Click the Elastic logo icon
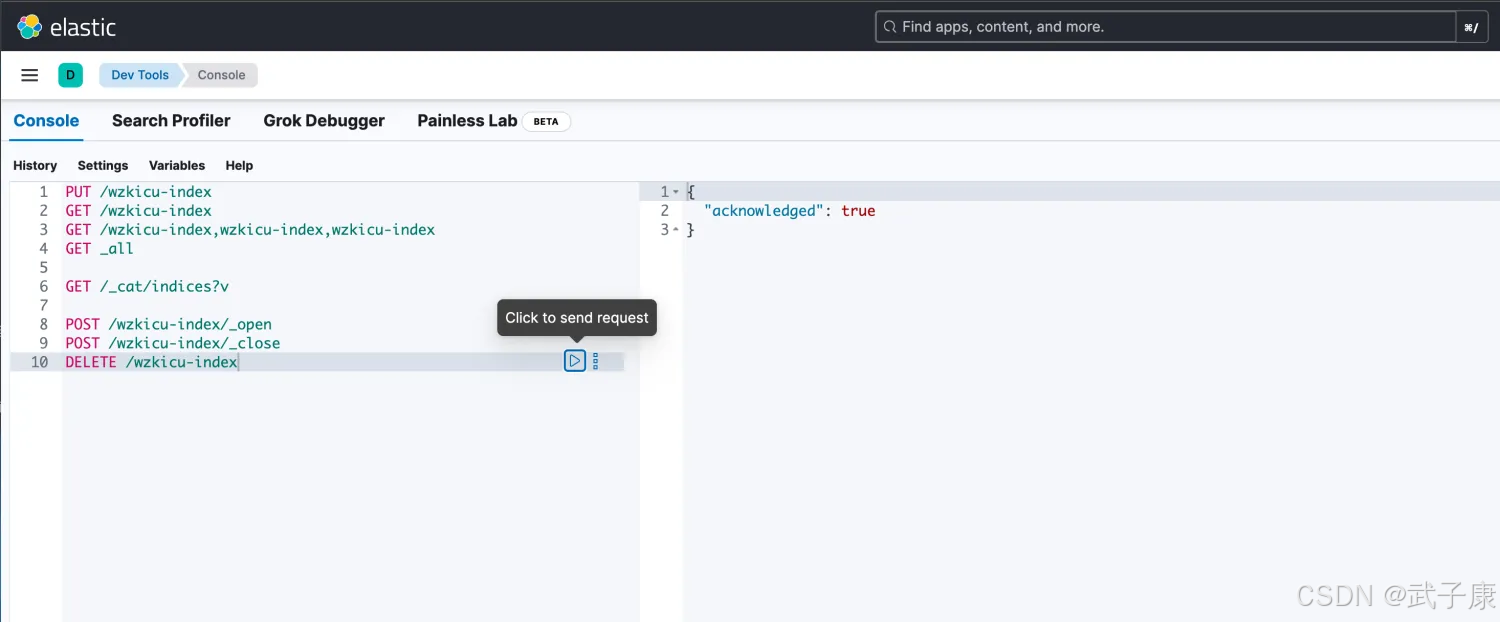 coord(30,27)
